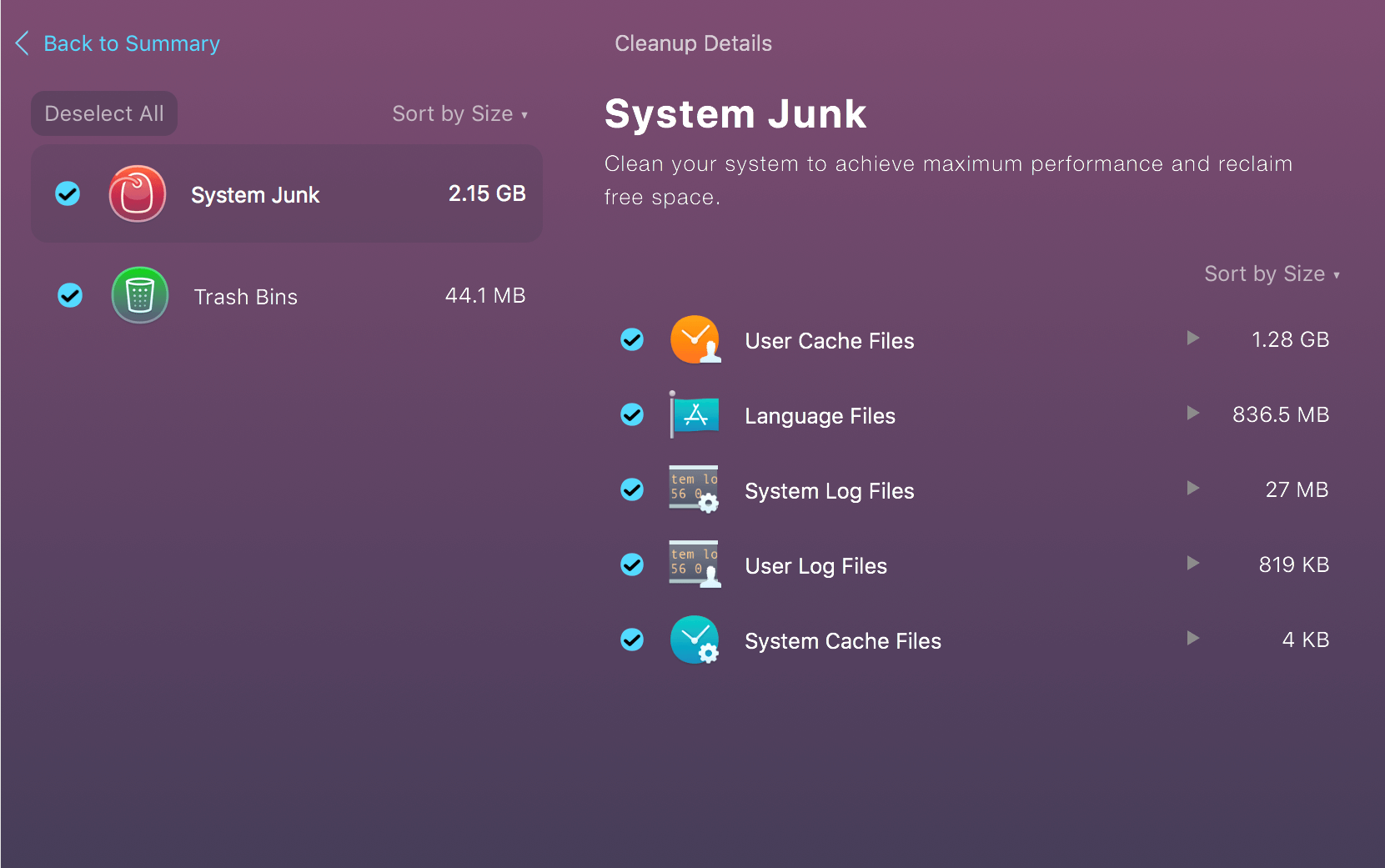Click the User Log Files icon

tap(695, 564)
